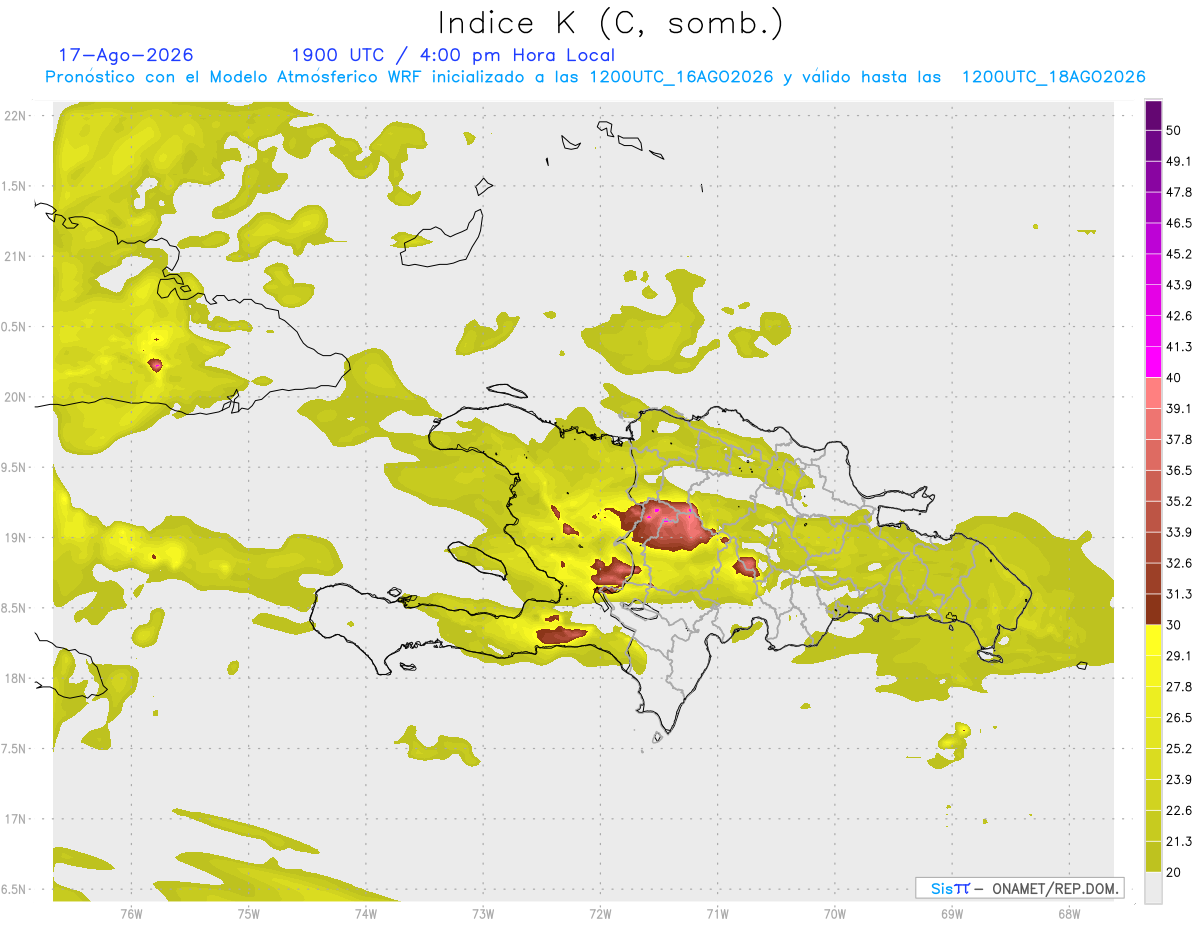1200x927 pixels.
Task: Click the colorbar value "43.9"
Action: (1180, 285)
